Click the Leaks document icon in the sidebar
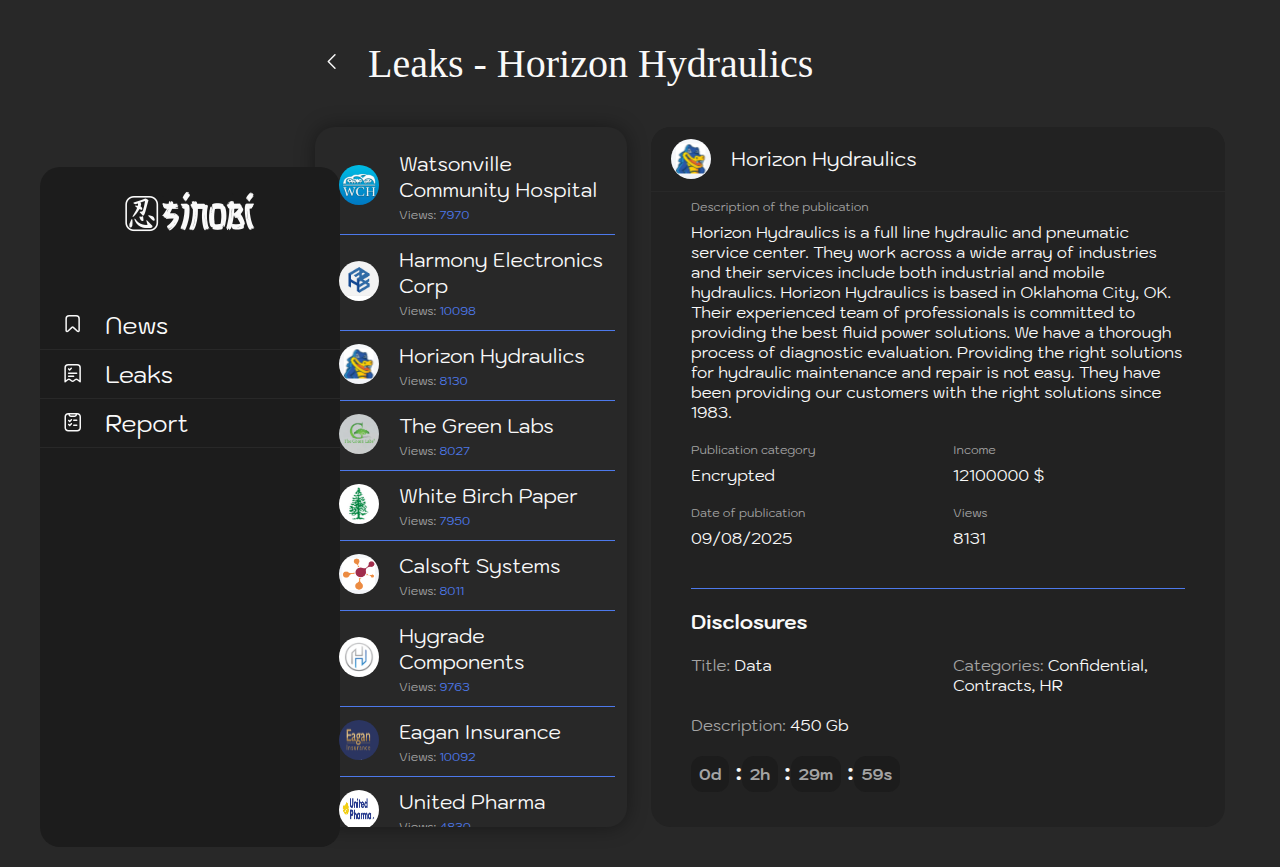 tap(73, 374)
